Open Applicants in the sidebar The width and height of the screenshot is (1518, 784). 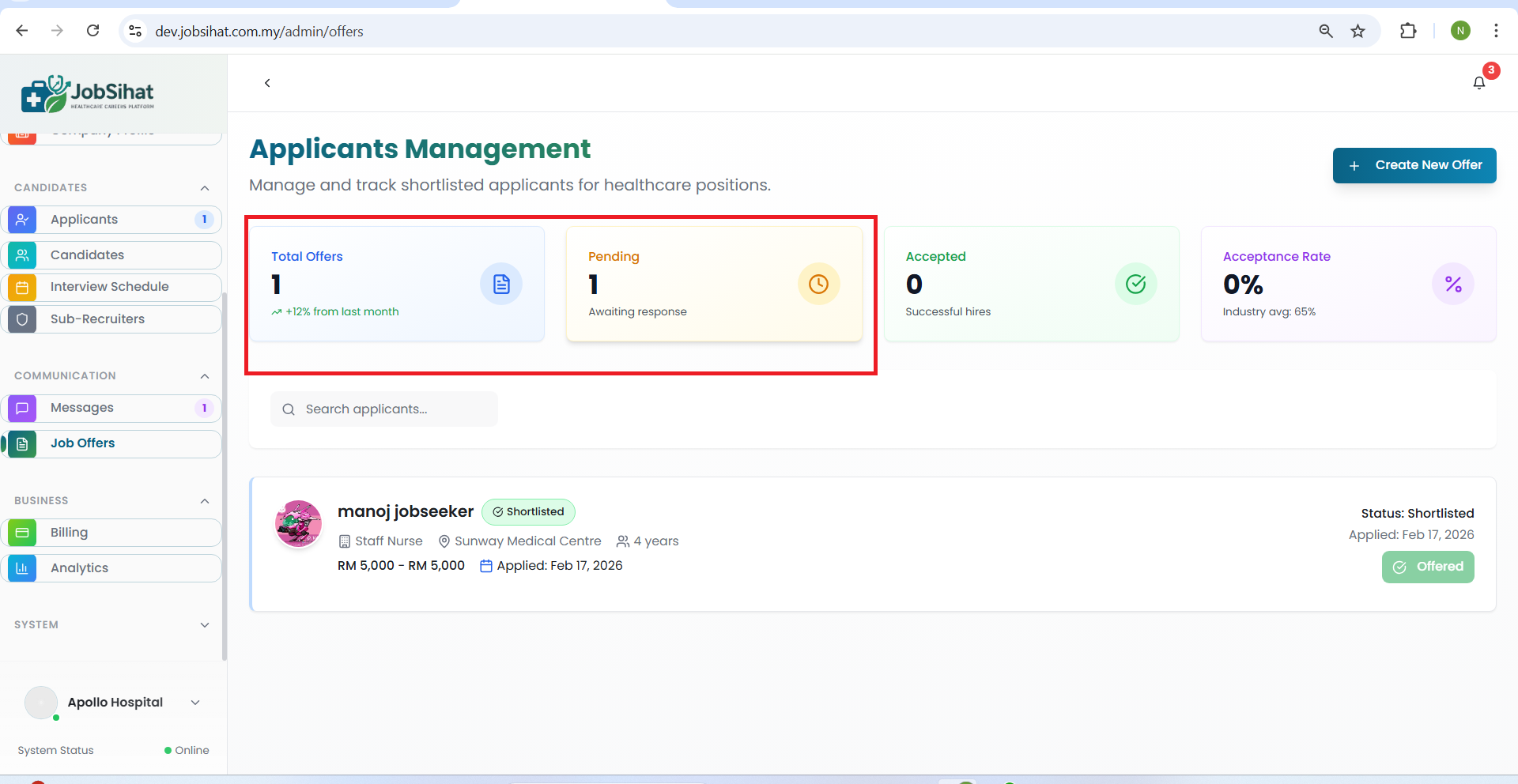(85, 220)
